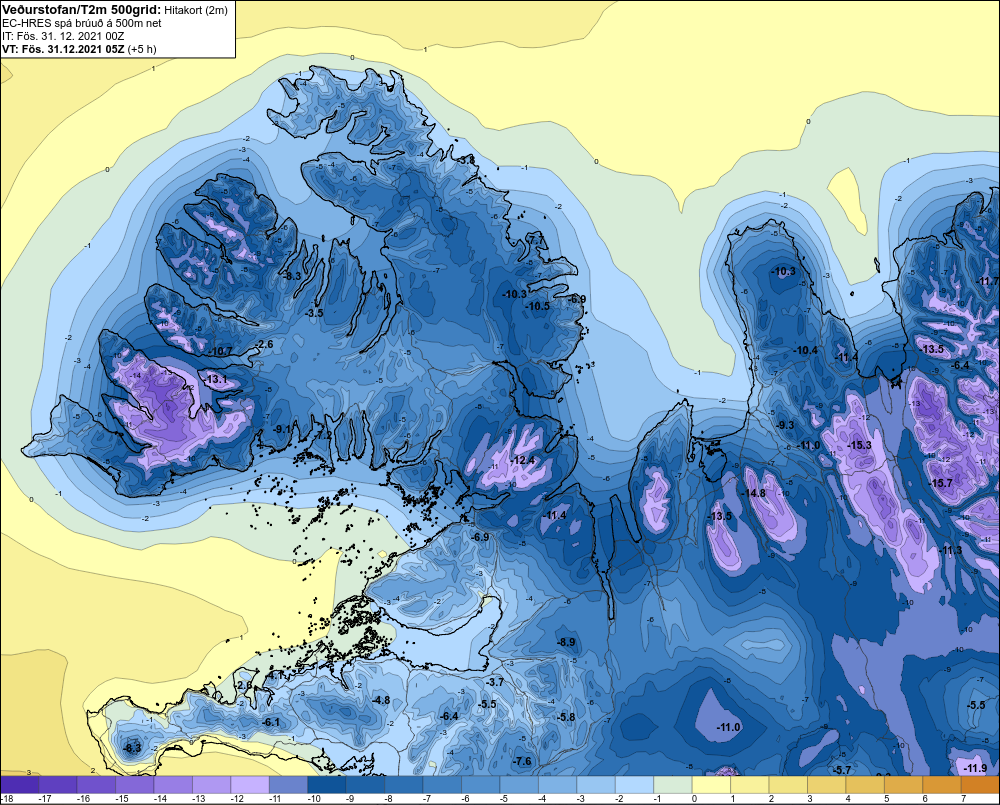Screen dimensions: 1000x805
Task: Click the -11.9 temperature value
Action: tap(975, 768)
